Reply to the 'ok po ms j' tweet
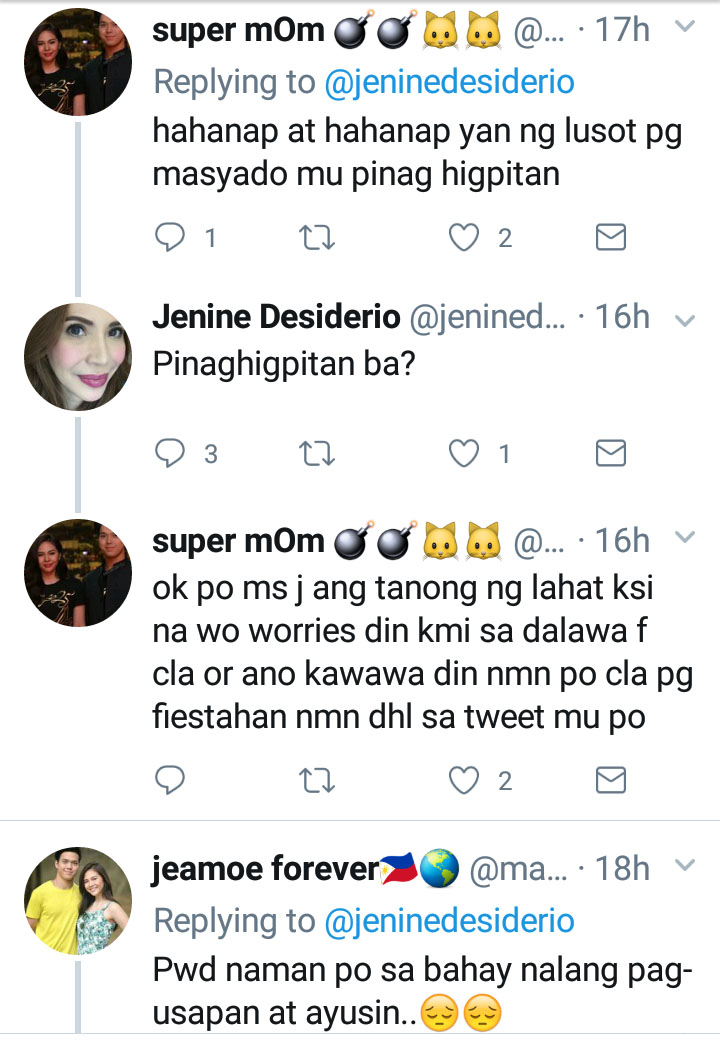 pos(173,780)
